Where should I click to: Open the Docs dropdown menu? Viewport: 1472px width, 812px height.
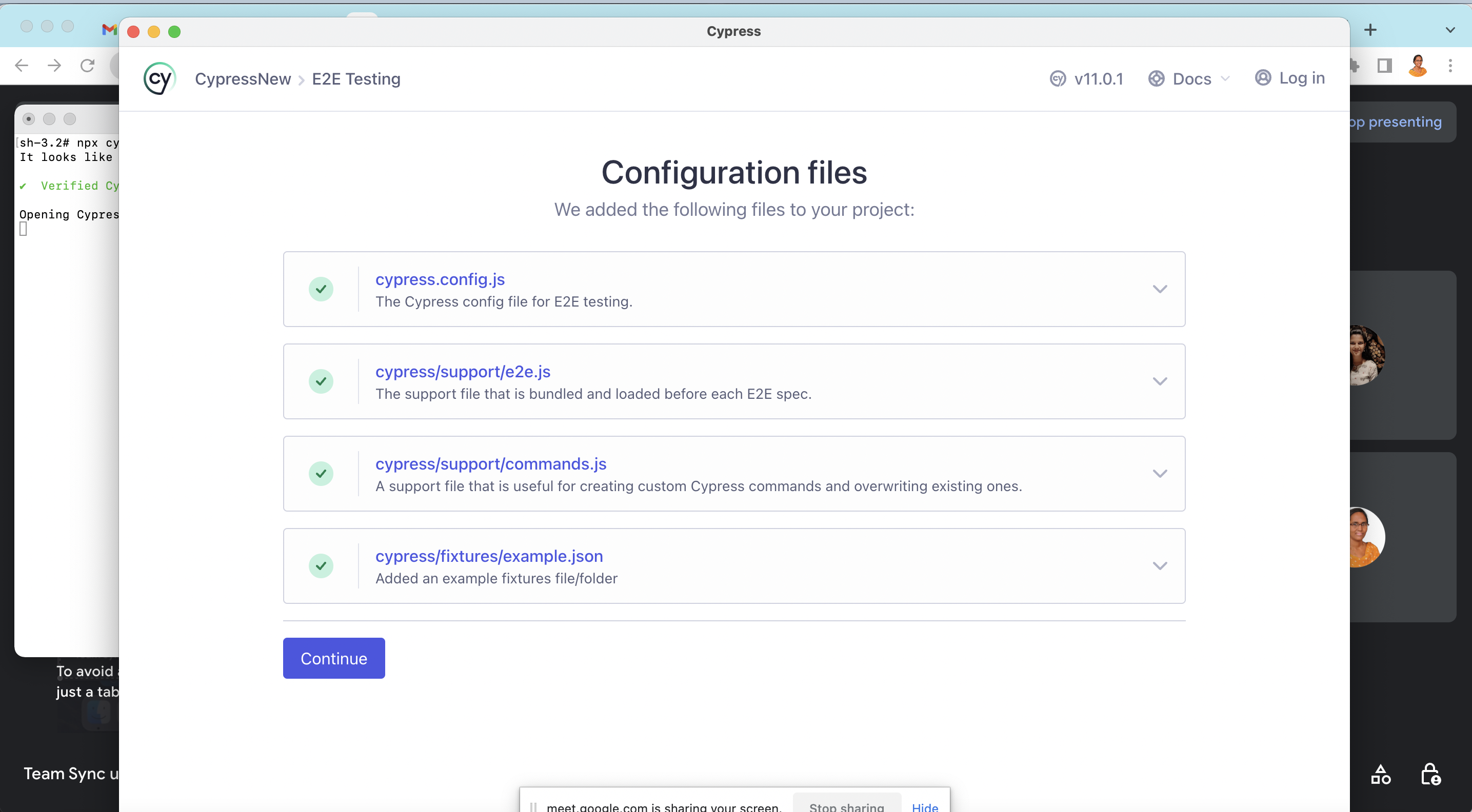1189,79
